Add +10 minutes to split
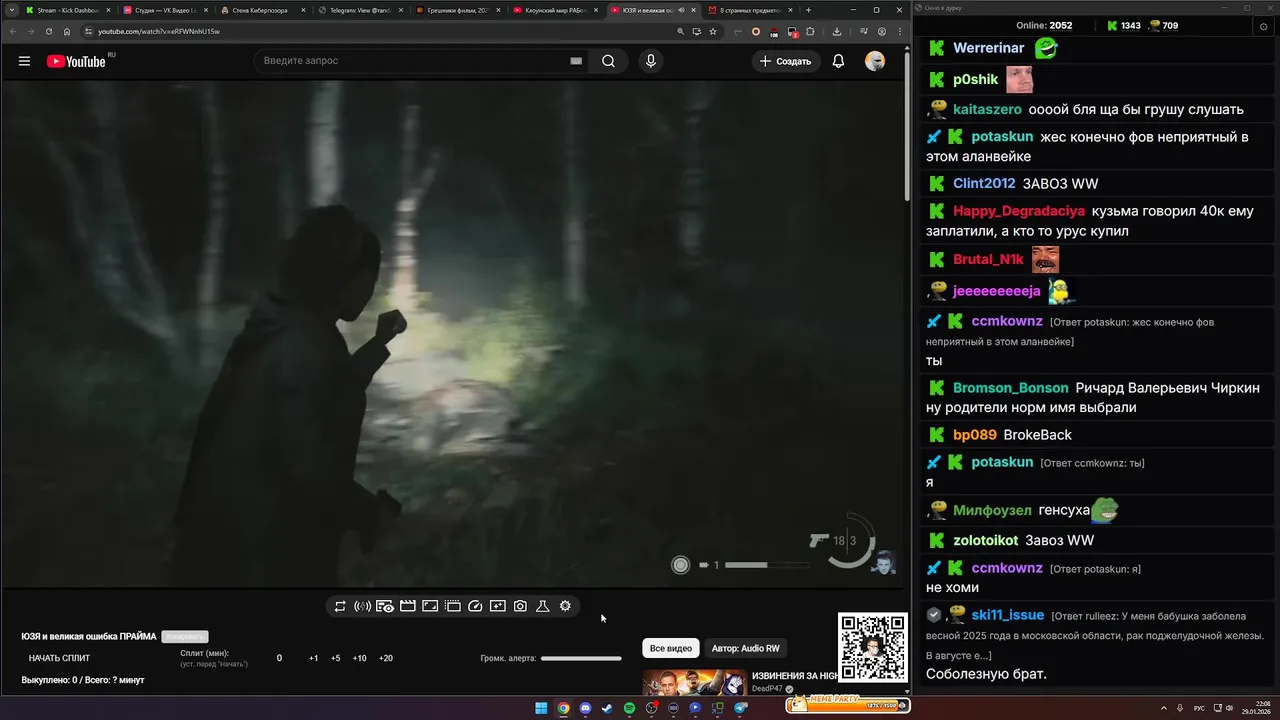 click(359, 658)
